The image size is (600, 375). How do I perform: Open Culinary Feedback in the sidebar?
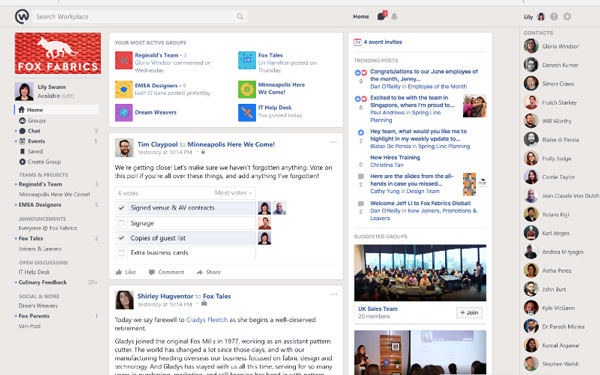point(42,282)
